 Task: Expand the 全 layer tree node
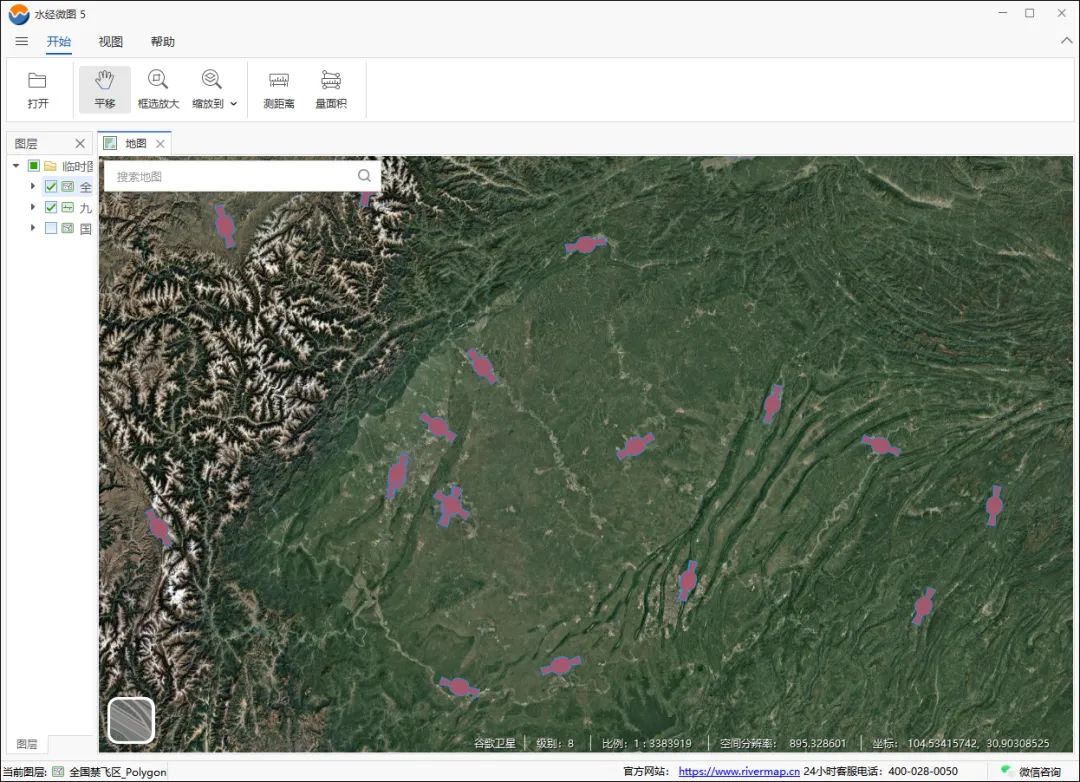coord(32,186)
